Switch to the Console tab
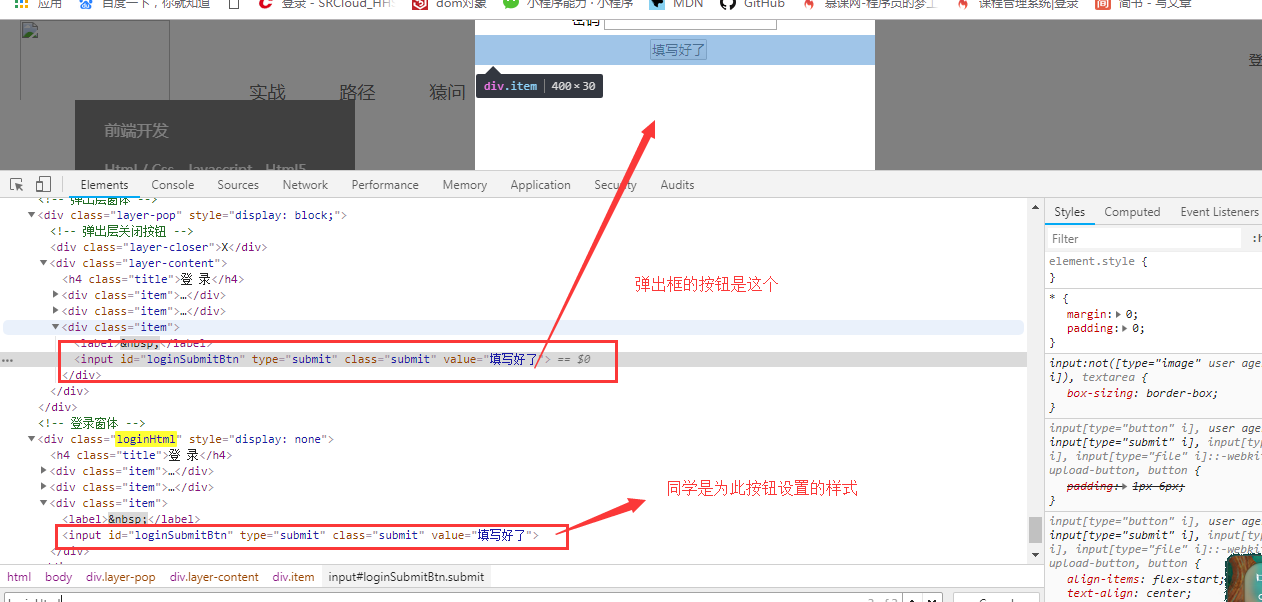Image resolution: width=1262 pixels, height=602 pixels. [173, 185]
